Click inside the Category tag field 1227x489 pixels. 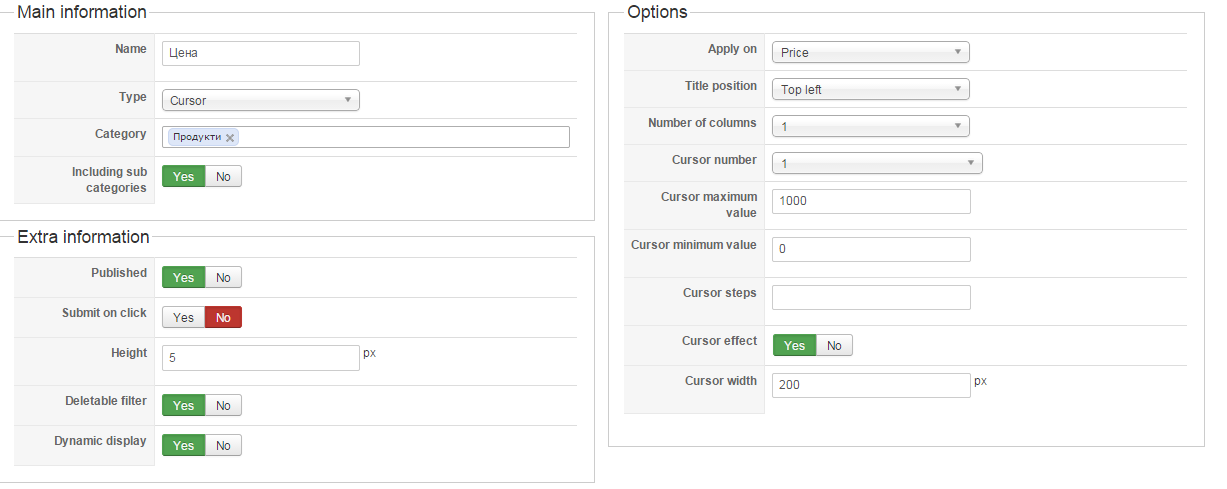point(400,137)
